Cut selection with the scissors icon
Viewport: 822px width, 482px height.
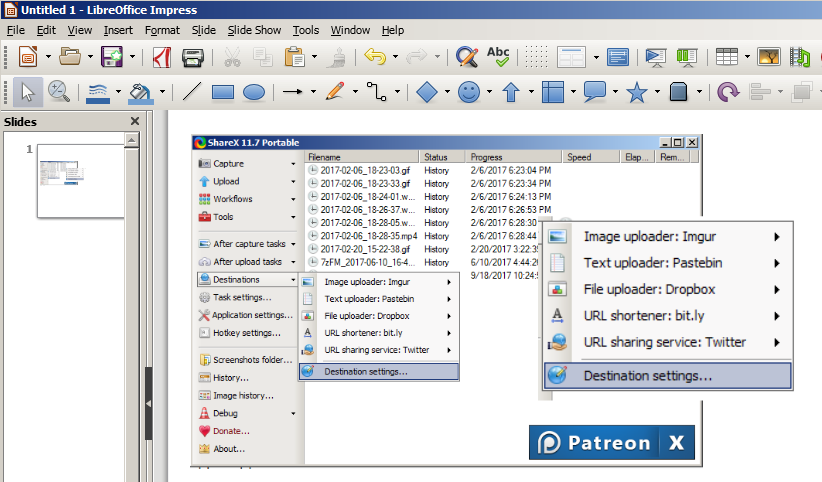(x=232, y=57)
